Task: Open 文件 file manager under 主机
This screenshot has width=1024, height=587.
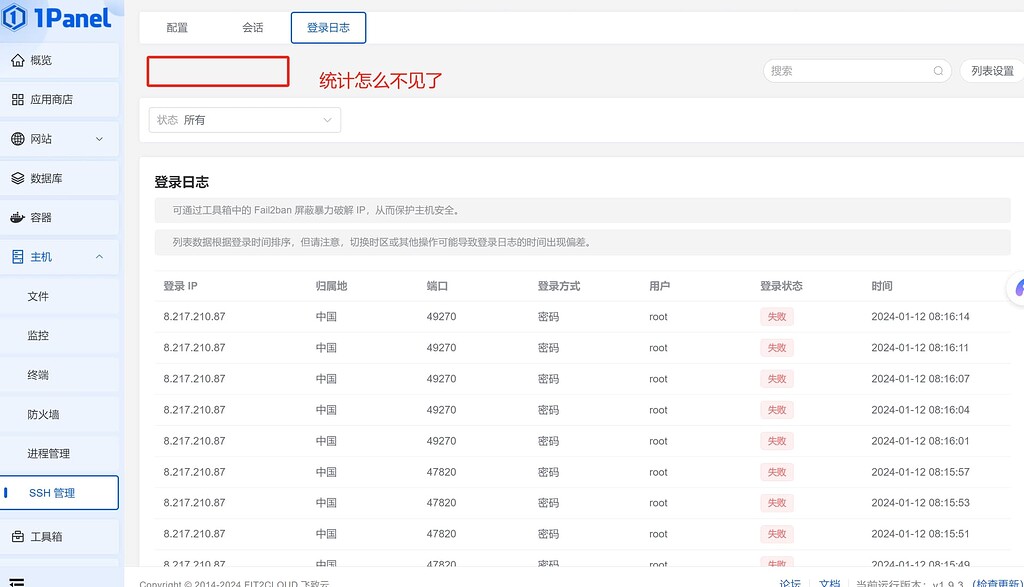Action: point(41,296)
